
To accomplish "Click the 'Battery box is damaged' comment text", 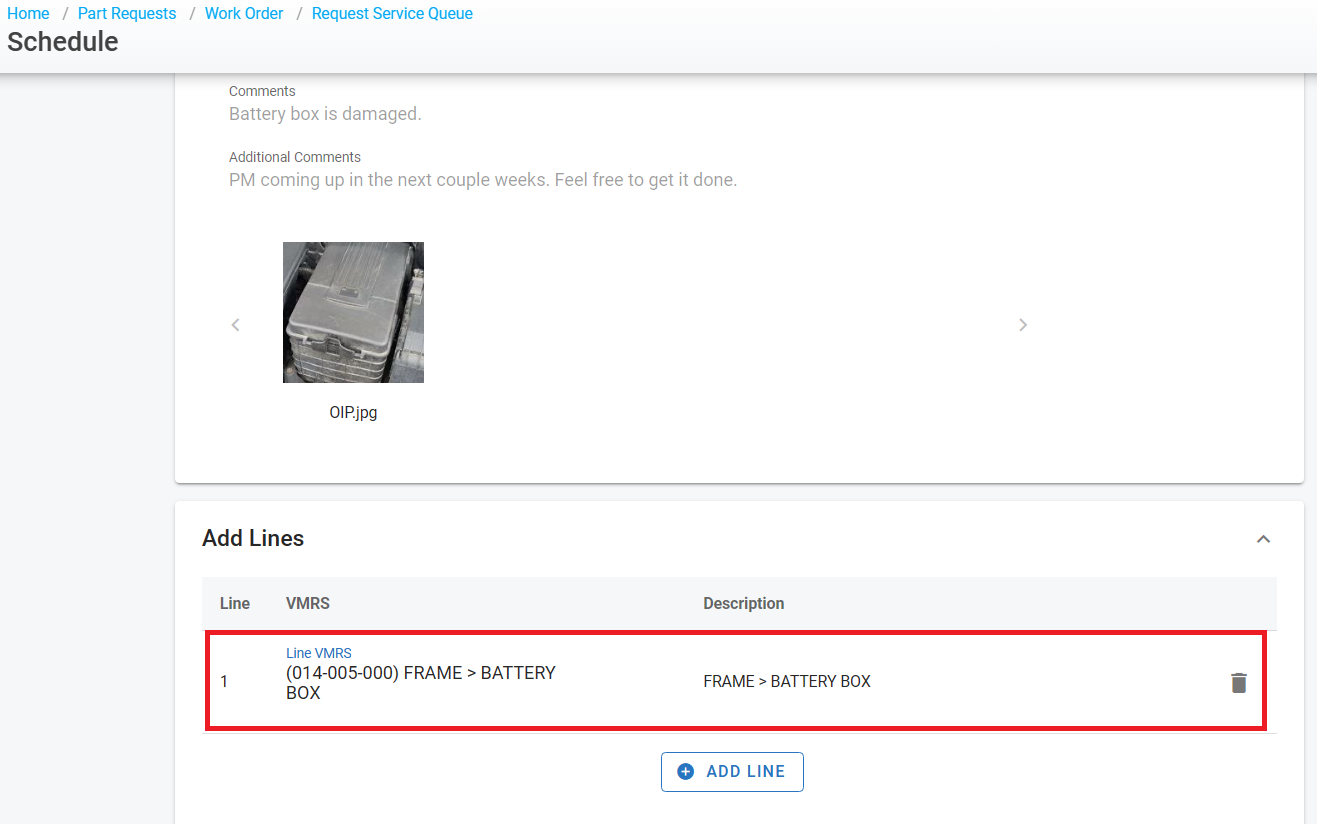I will [325, 114].
